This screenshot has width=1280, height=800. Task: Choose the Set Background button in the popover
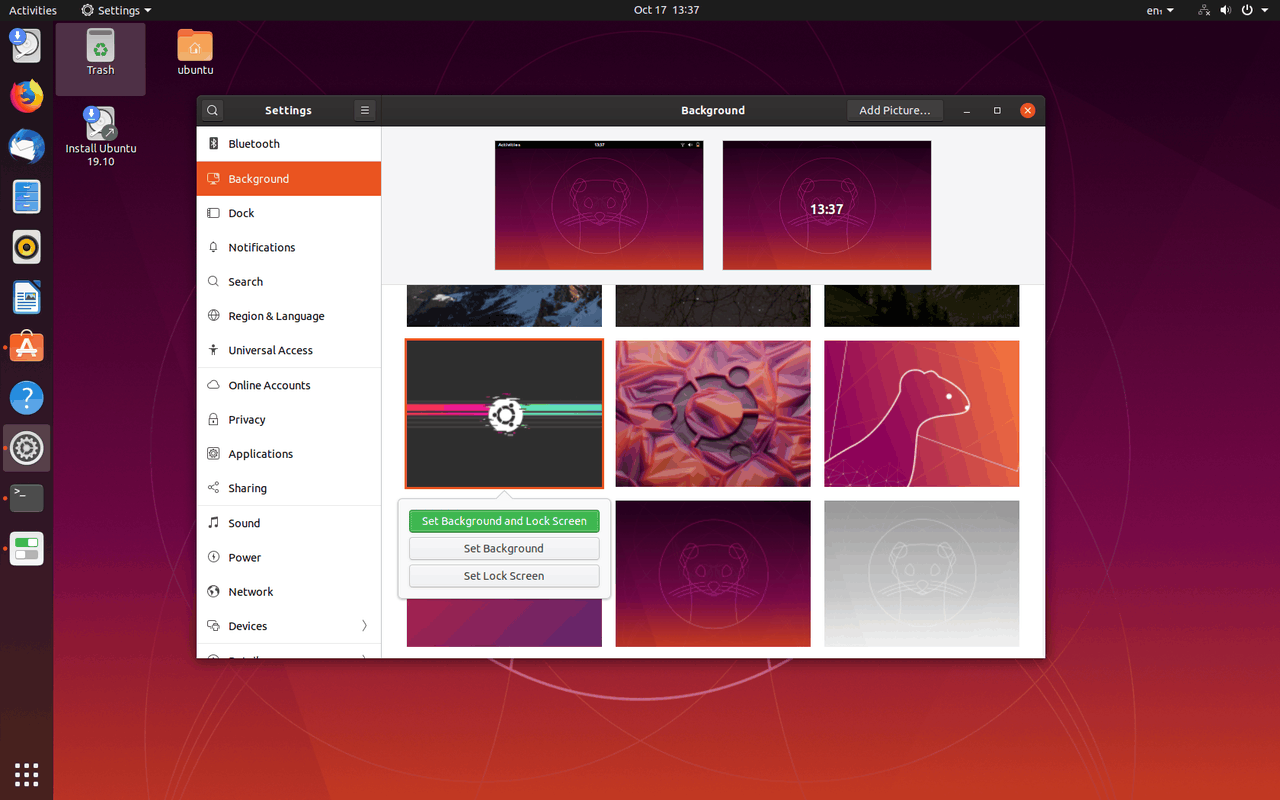click(504, 548)
